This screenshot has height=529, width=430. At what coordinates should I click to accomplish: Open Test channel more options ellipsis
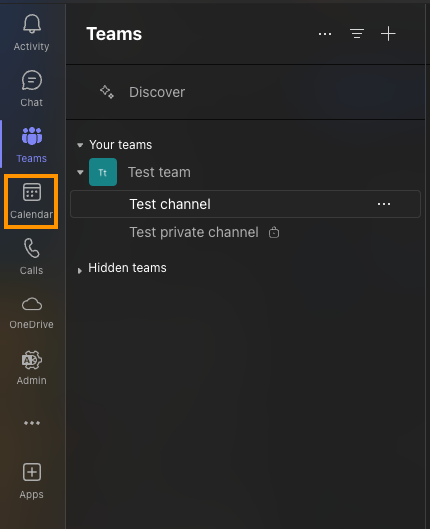tap(384, 204)
